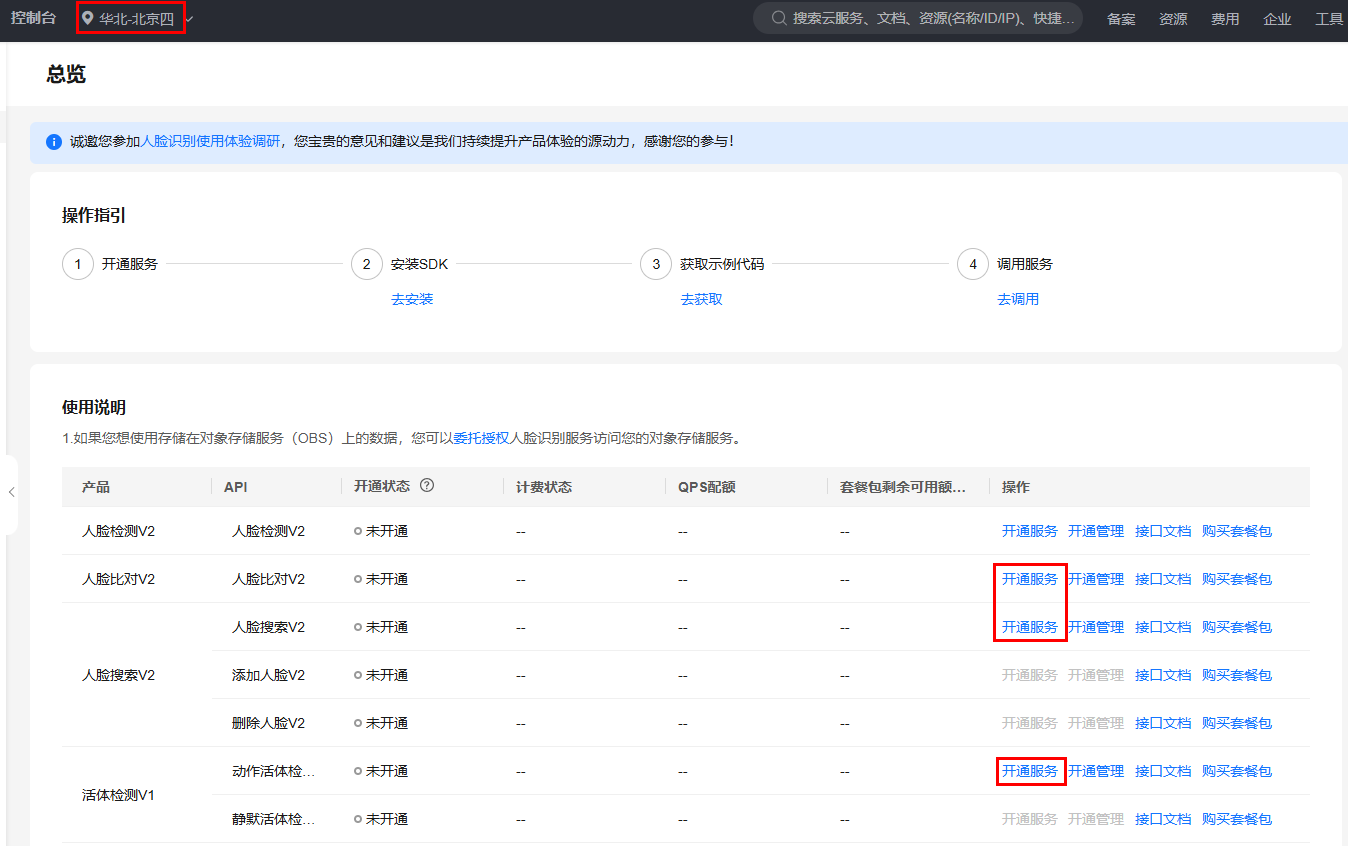Click 开通服务 for 人脸比对V2 row

(x=1029, y=579)
